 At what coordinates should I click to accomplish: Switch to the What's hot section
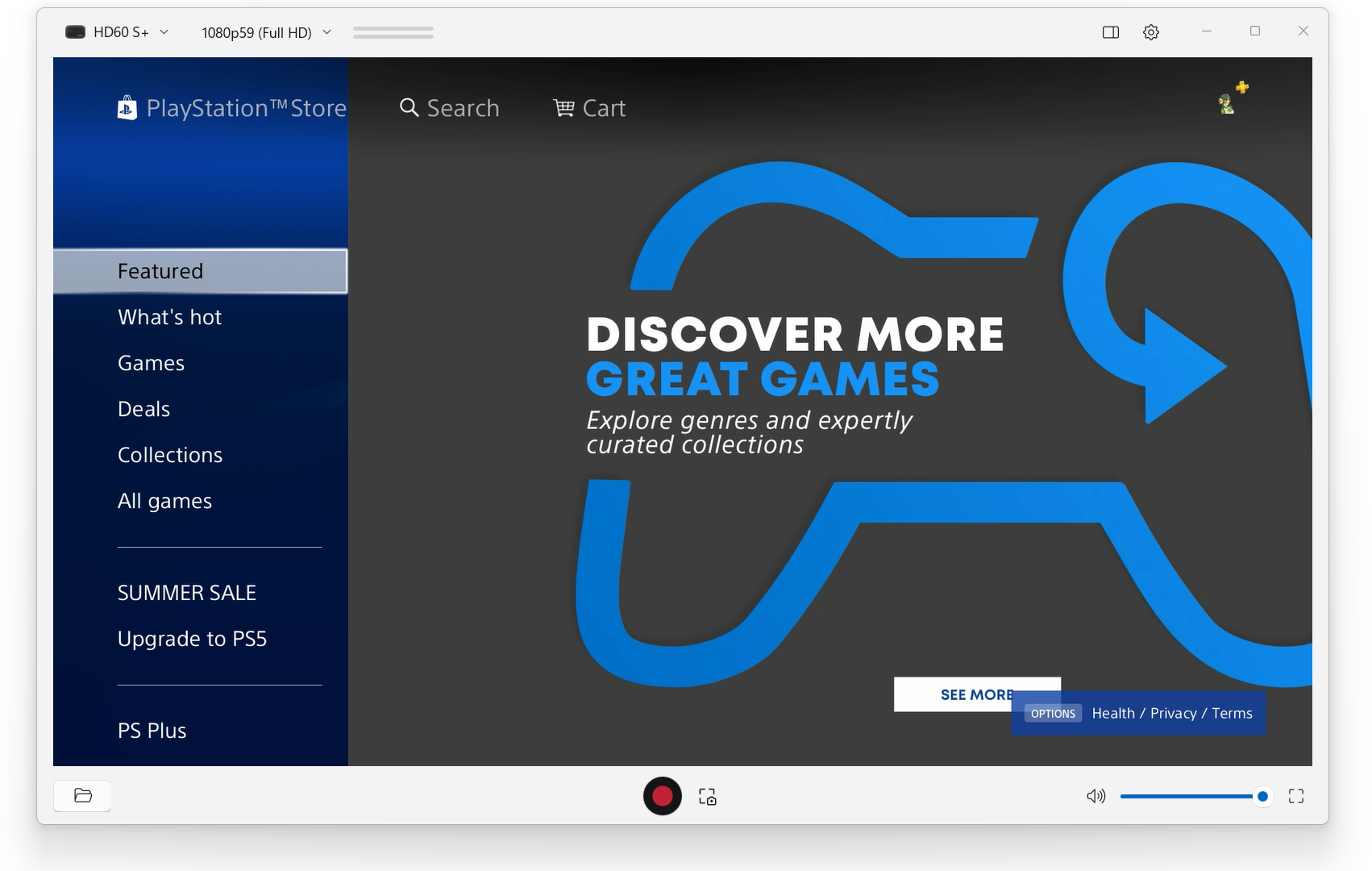click(x=169, y=316)
